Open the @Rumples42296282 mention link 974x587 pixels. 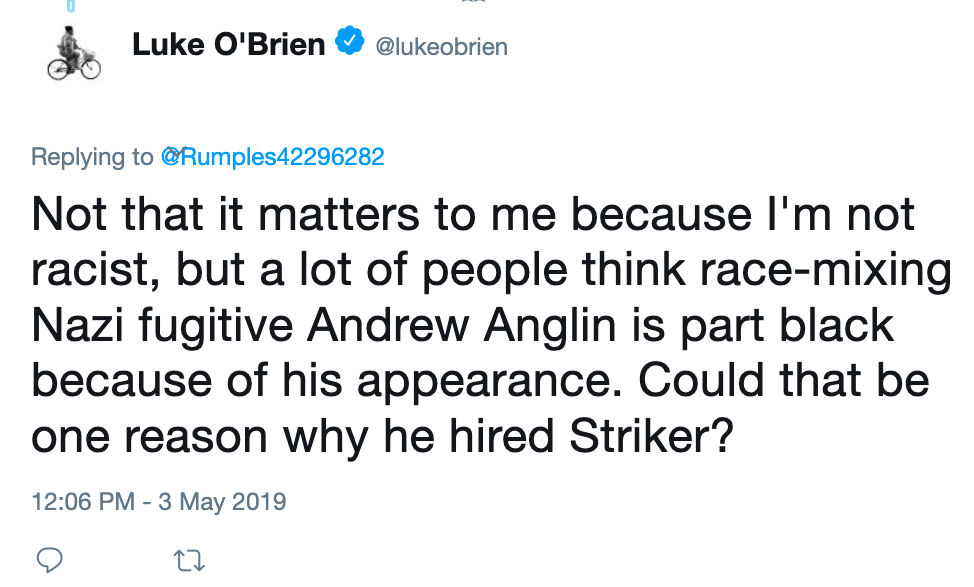272,157
